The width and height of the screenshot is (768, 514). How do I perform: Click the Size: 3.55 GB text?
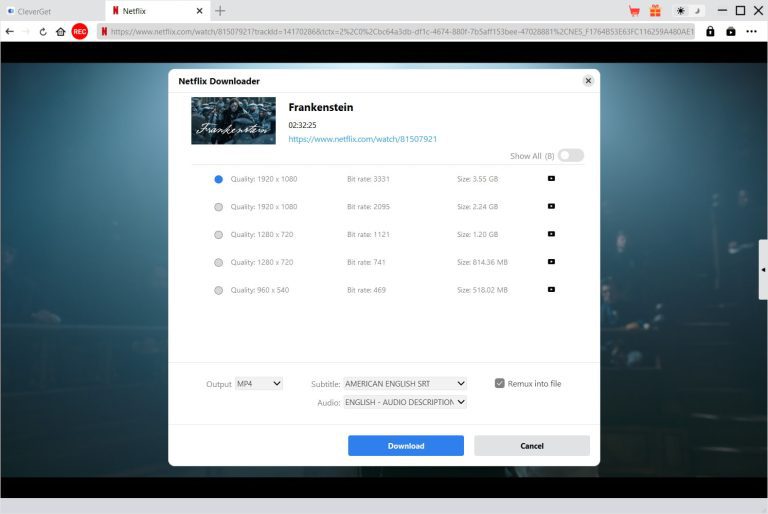coord(478,179)
